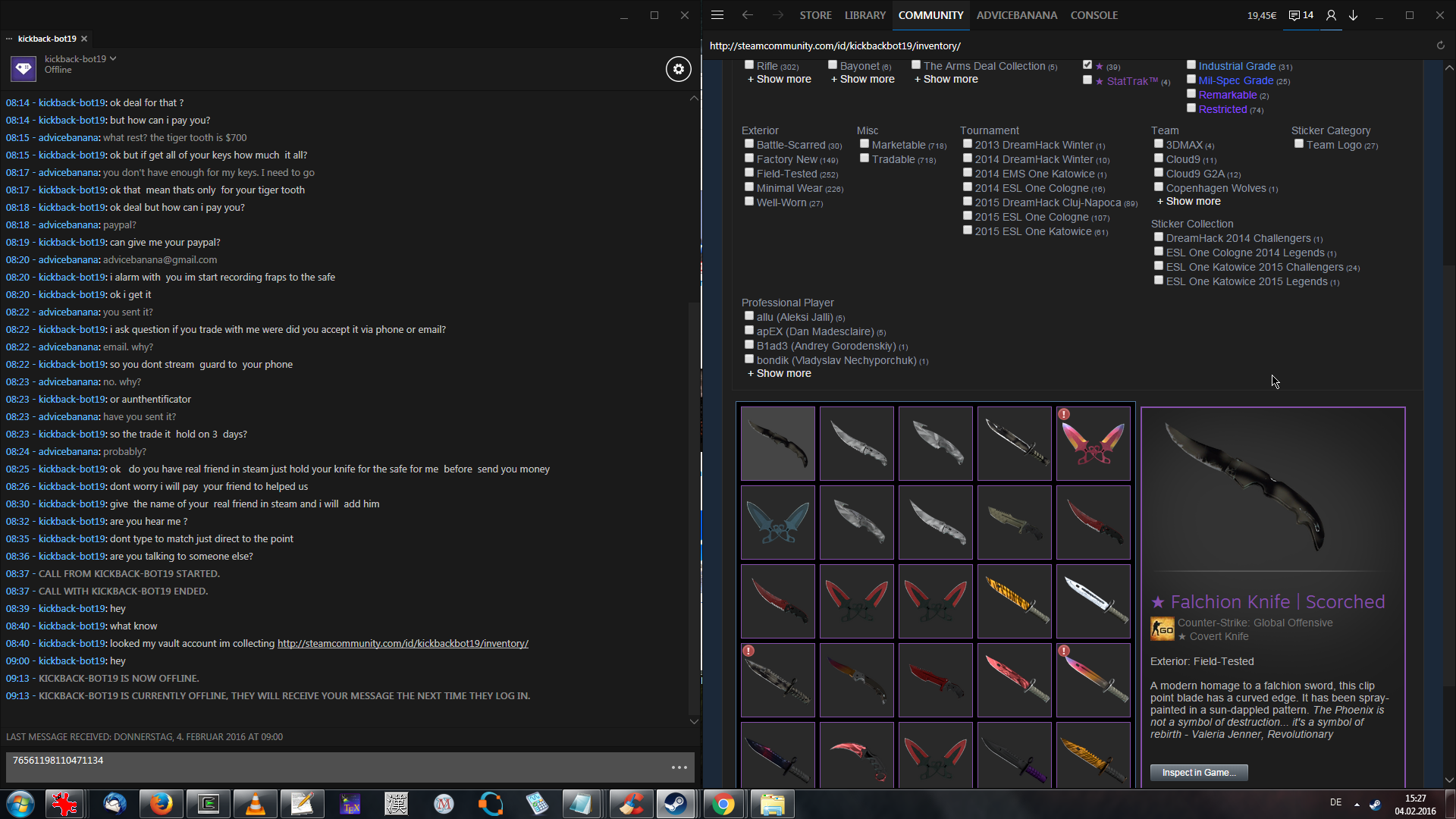
Task: Go back with the left arrow
Action: coord(748,15)
